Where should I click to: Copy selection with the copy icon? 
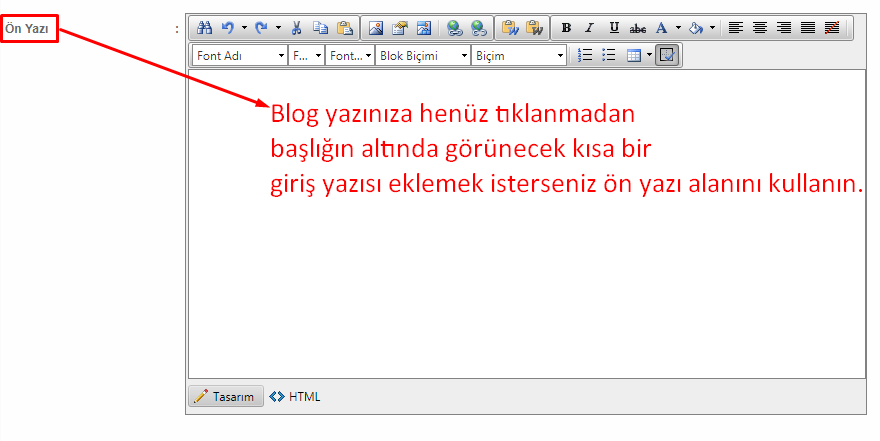(320, 27)
